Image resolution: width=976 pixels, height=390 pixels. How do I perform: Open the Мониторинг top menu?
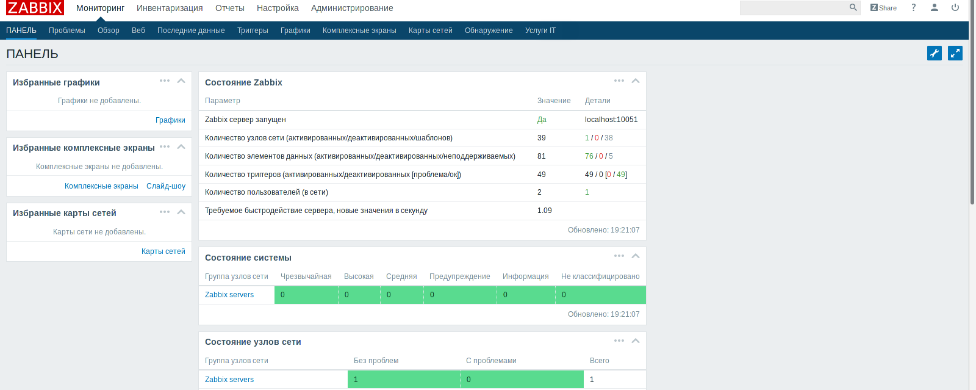point(100,8)
